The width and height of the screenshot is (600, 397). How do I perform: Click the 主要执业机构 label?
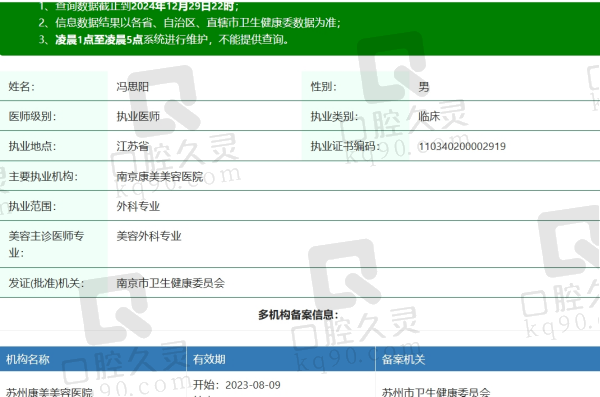43,176
